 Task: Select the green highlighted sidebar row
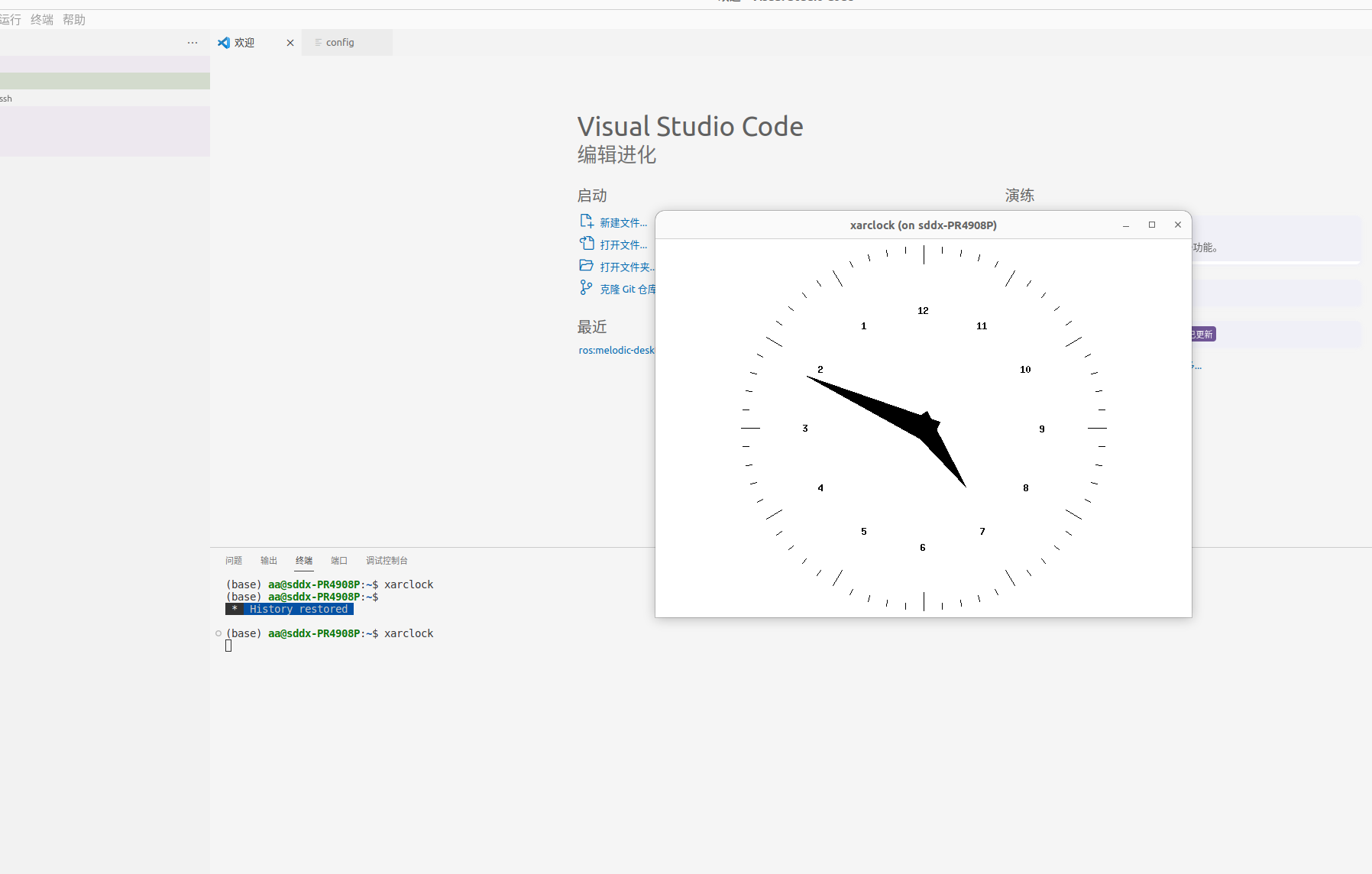105,81
